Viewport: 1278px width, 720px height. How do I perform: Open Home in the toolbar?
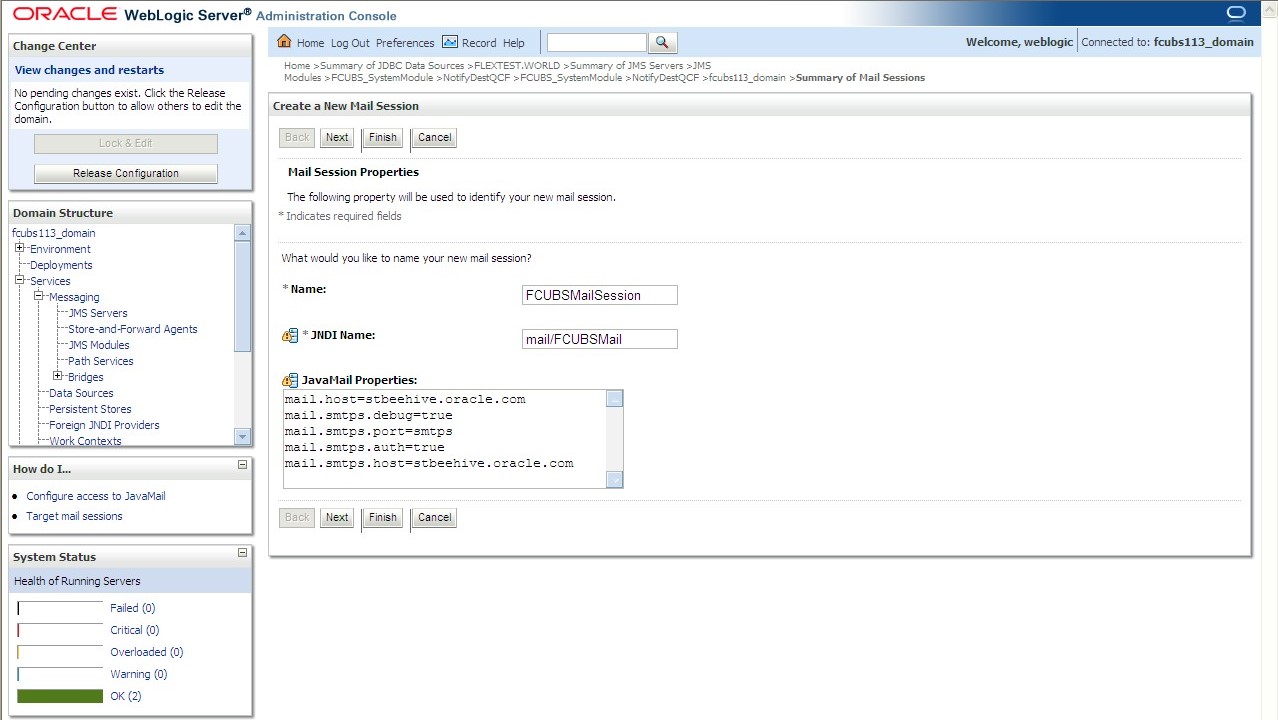point(310,43)
